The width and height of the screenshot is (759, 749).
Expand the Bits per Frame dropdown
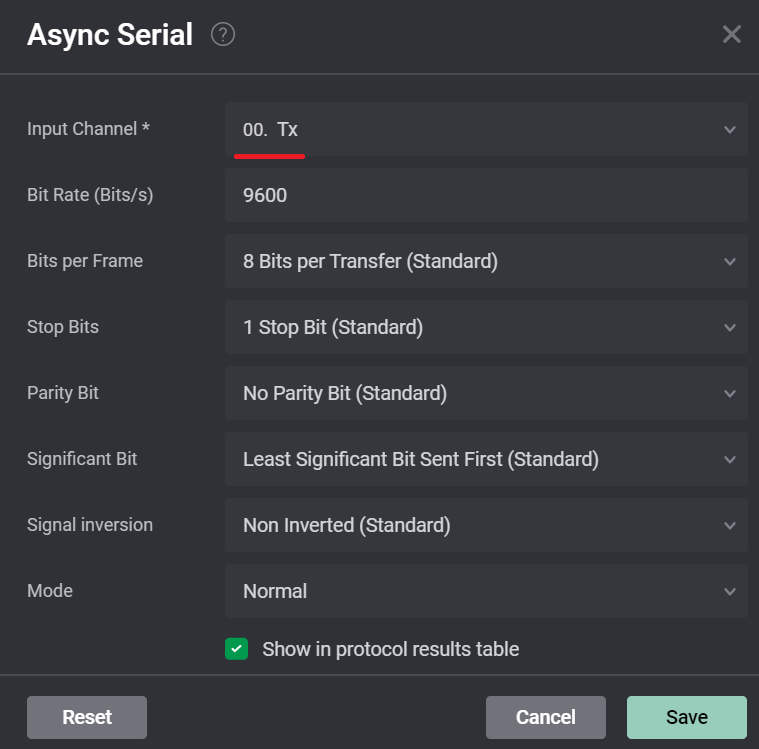click(485, 261)
